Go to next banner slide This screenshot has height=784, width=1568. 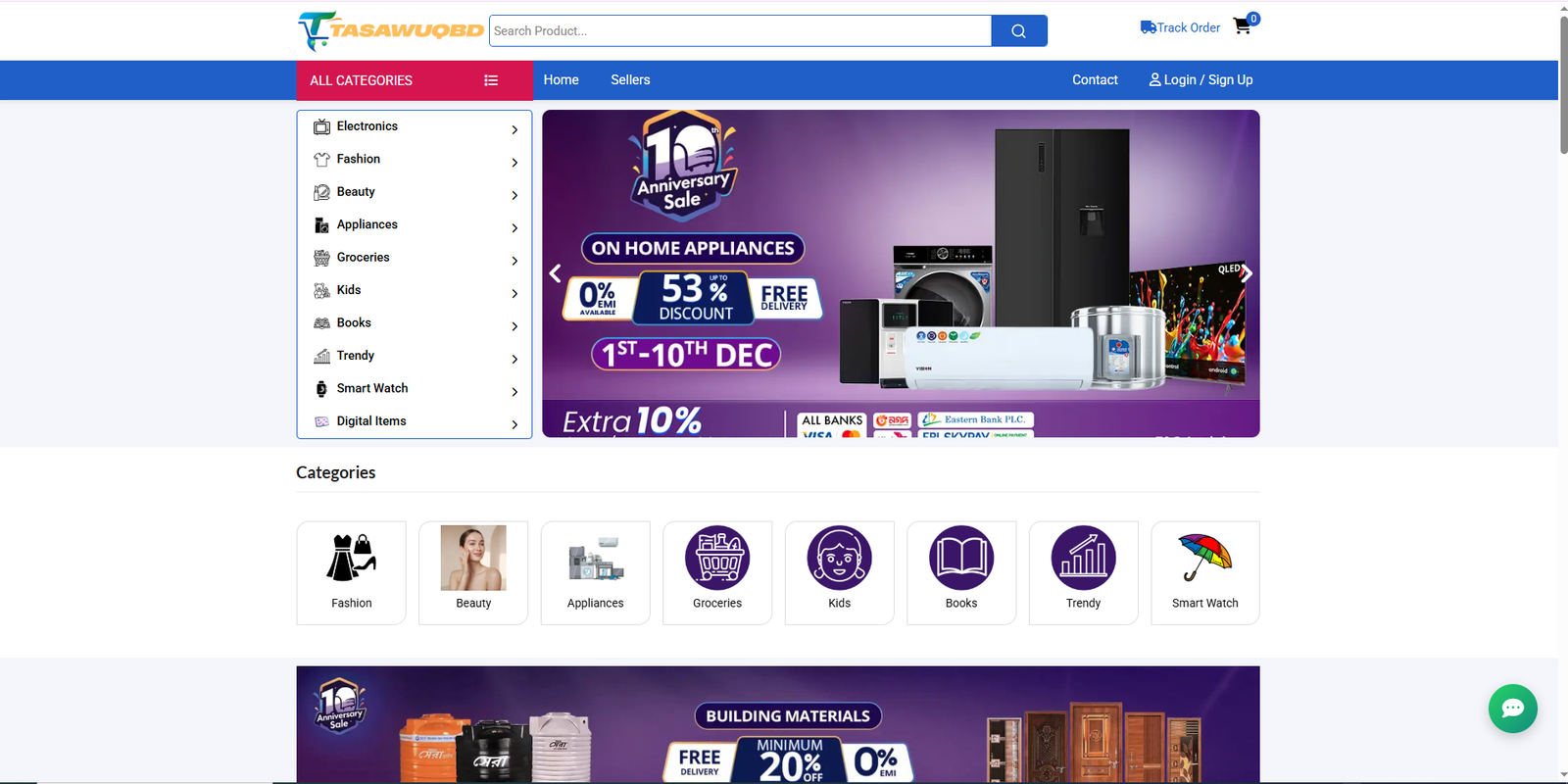(x=1247, y=273)
